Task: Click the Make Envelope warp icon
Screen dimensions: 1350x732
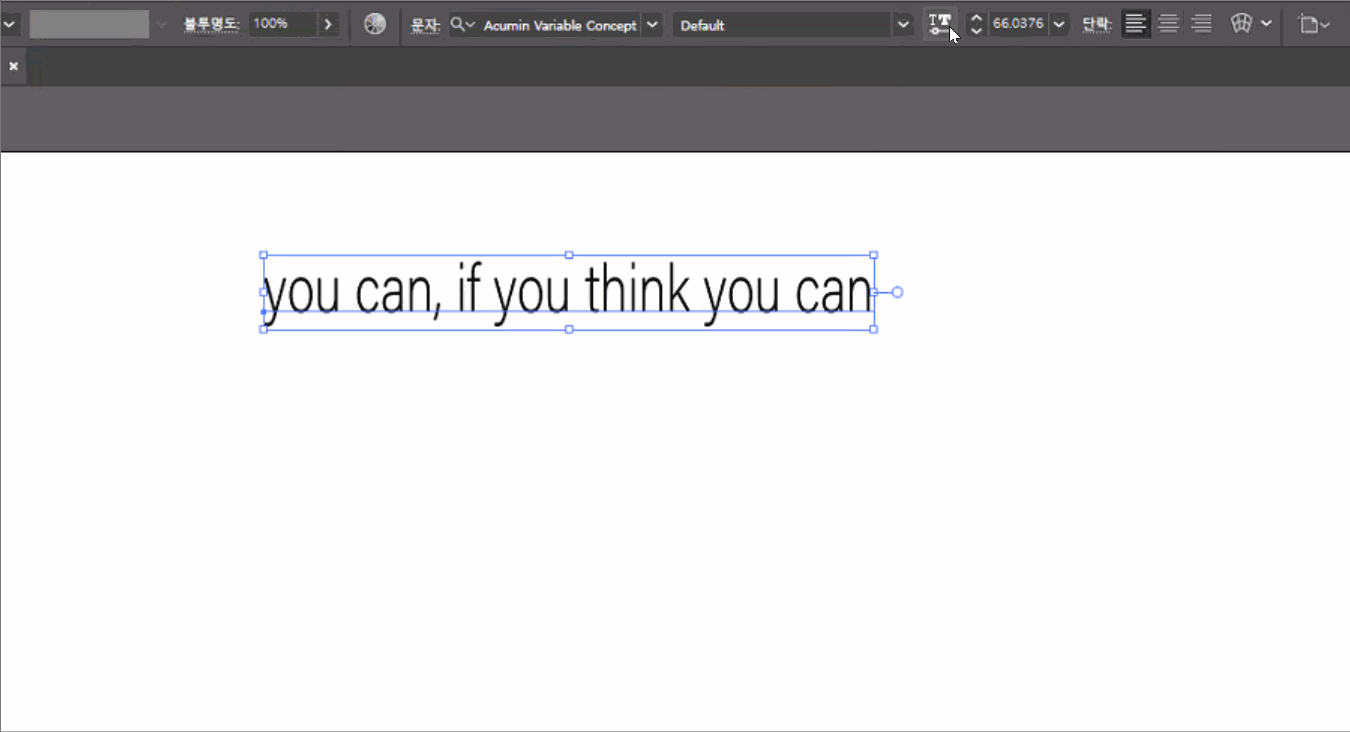Action: pos(1241,24)
